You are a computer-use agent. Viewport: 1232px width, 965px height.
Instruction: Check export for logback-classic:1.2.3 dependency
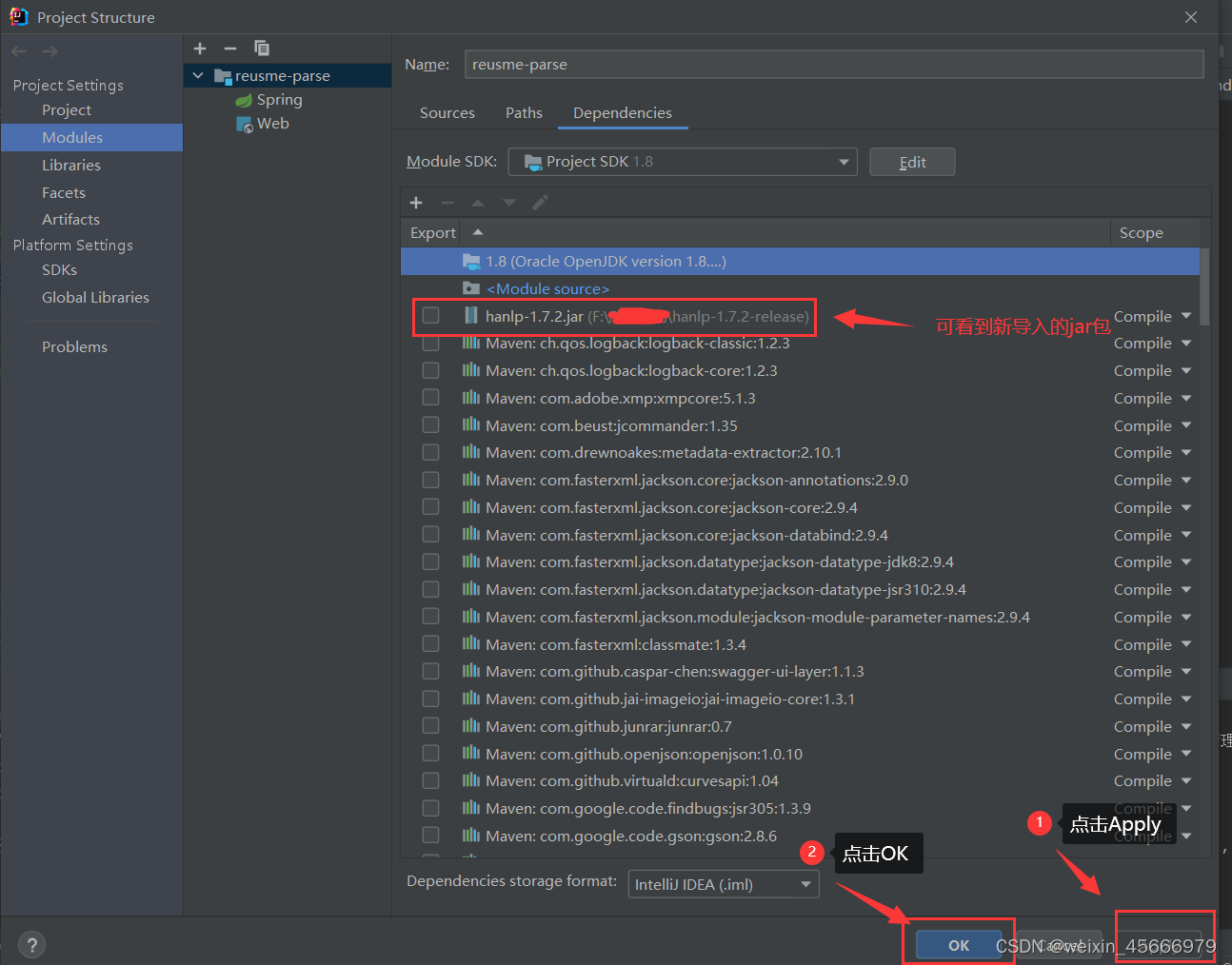[430, 343]
